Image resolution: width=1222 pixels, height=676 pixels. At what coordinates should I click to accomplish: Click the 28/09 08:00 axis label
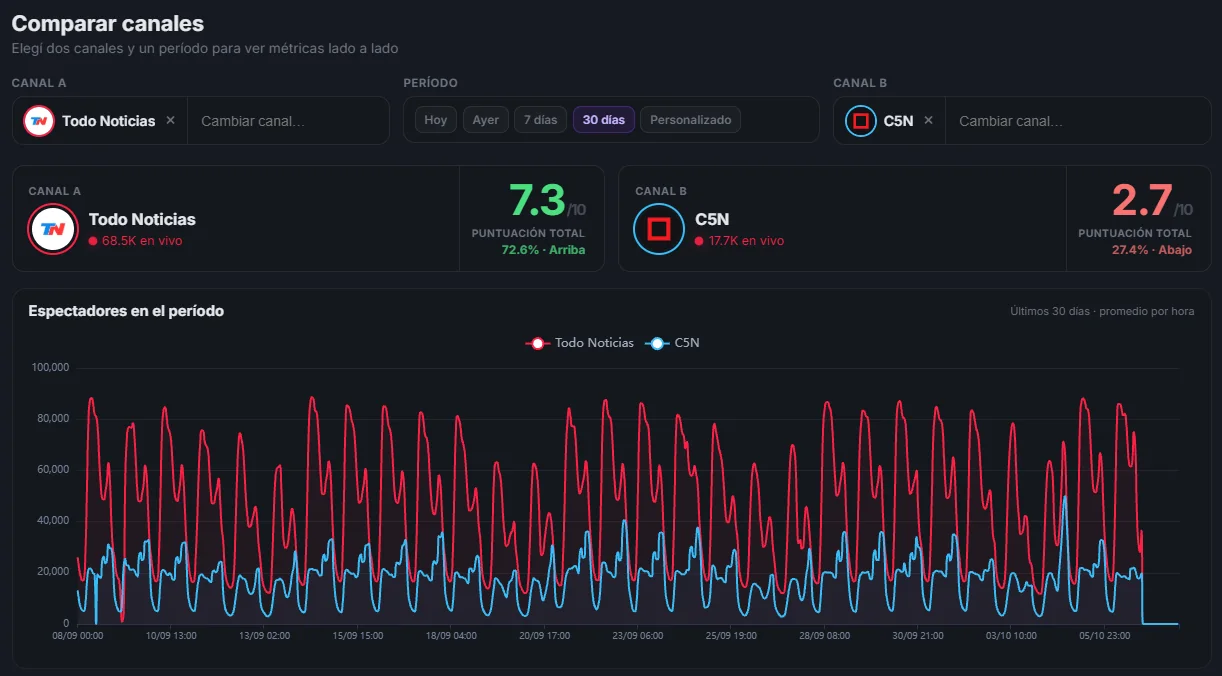pyautogui.click(x=824, y=635)
